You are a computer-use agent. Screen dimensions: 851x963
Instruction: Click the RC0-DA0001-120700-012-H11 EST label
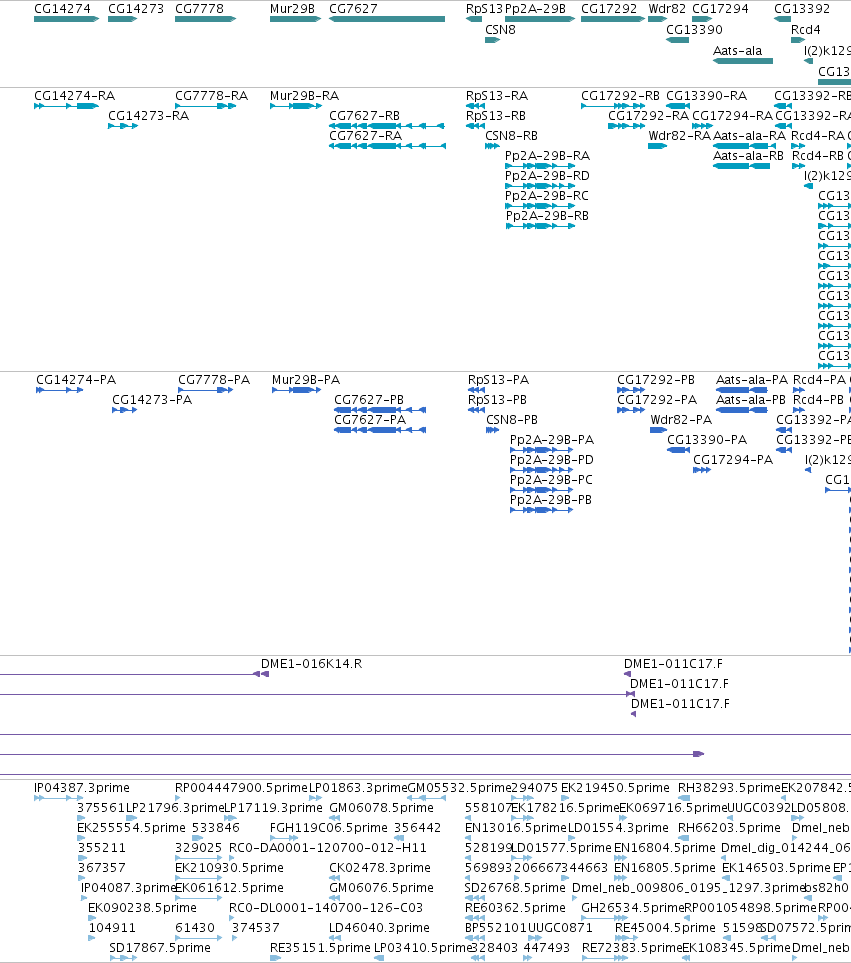coord(327,848)
